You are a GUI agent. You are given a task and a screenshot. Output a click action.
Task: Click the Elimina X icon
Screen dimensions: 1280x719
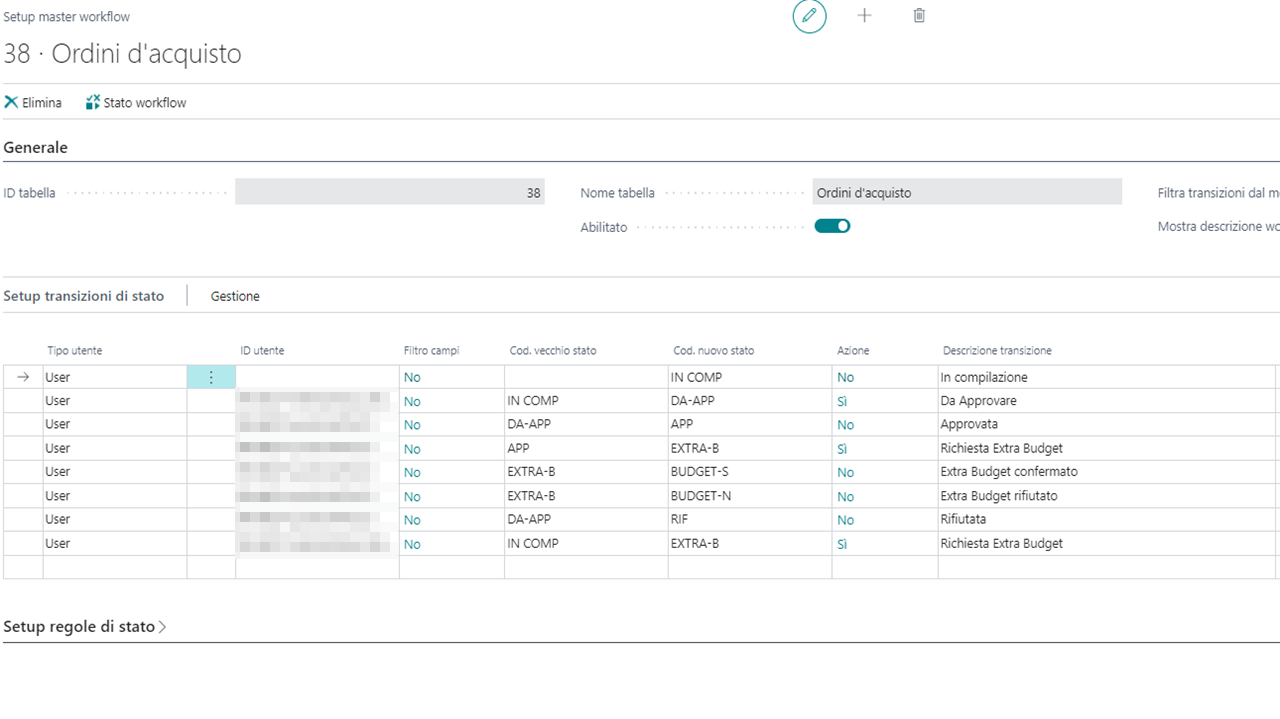(x=12, y=103)
